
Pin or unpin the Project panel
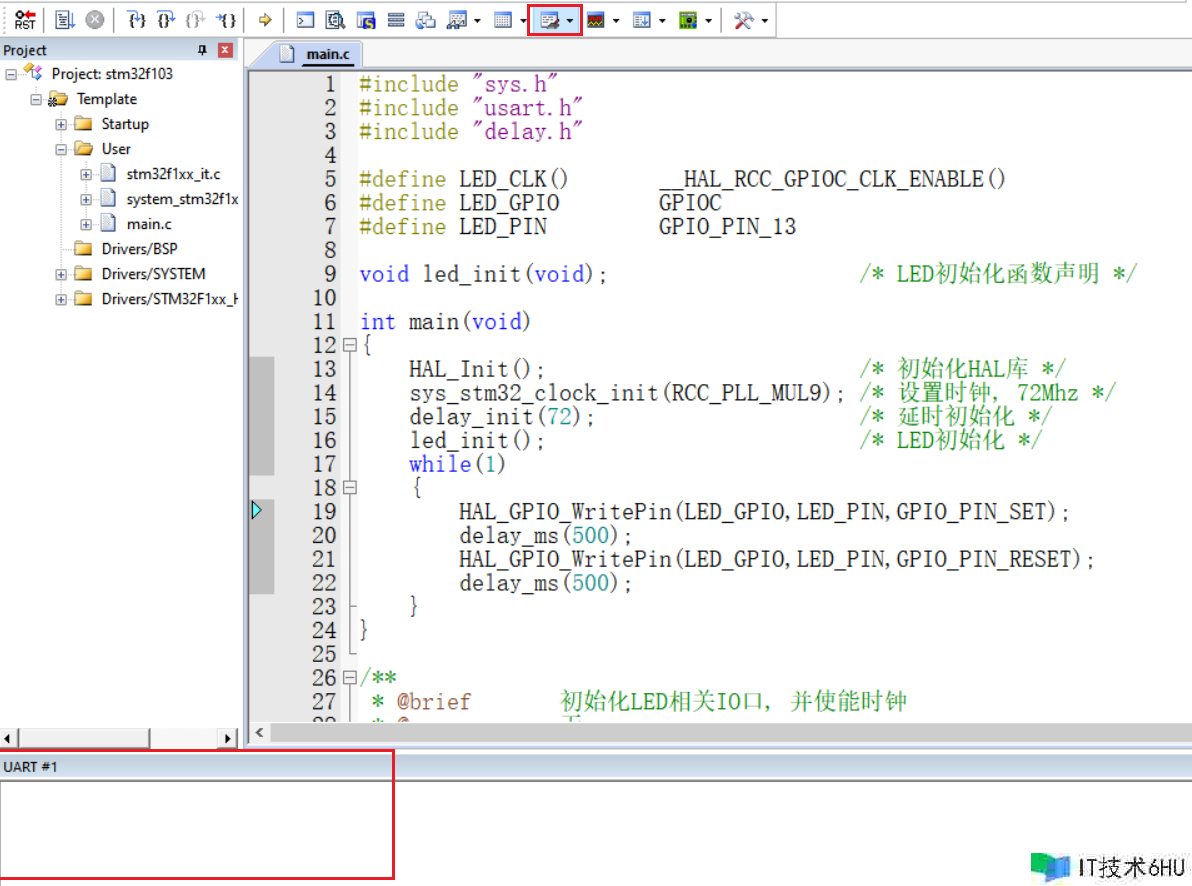pos(203,50)
